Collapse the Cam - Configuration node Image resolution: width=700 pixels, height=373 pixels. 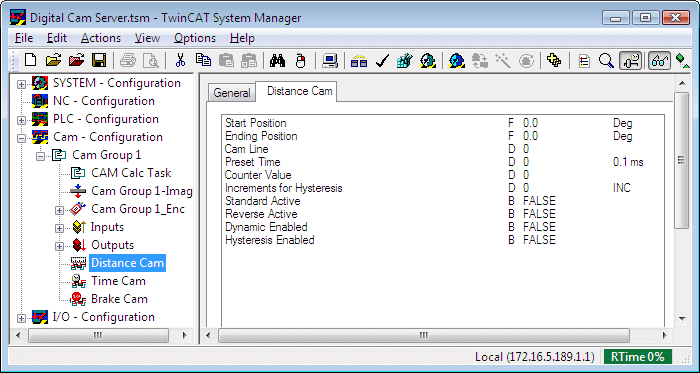pyautogui.click(x=21, y=138)
